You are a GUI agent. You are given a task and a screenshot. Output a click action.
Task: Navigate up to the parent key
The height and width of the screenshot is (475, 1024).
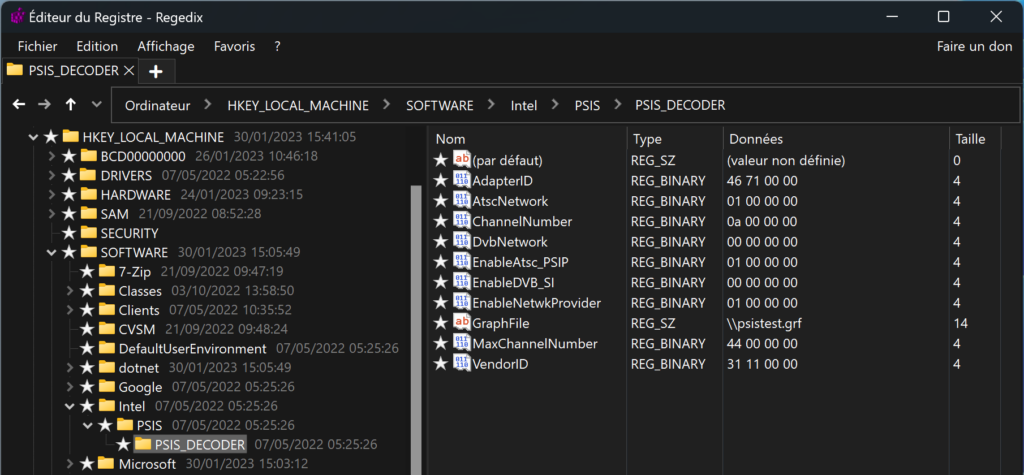coord(71,105)
